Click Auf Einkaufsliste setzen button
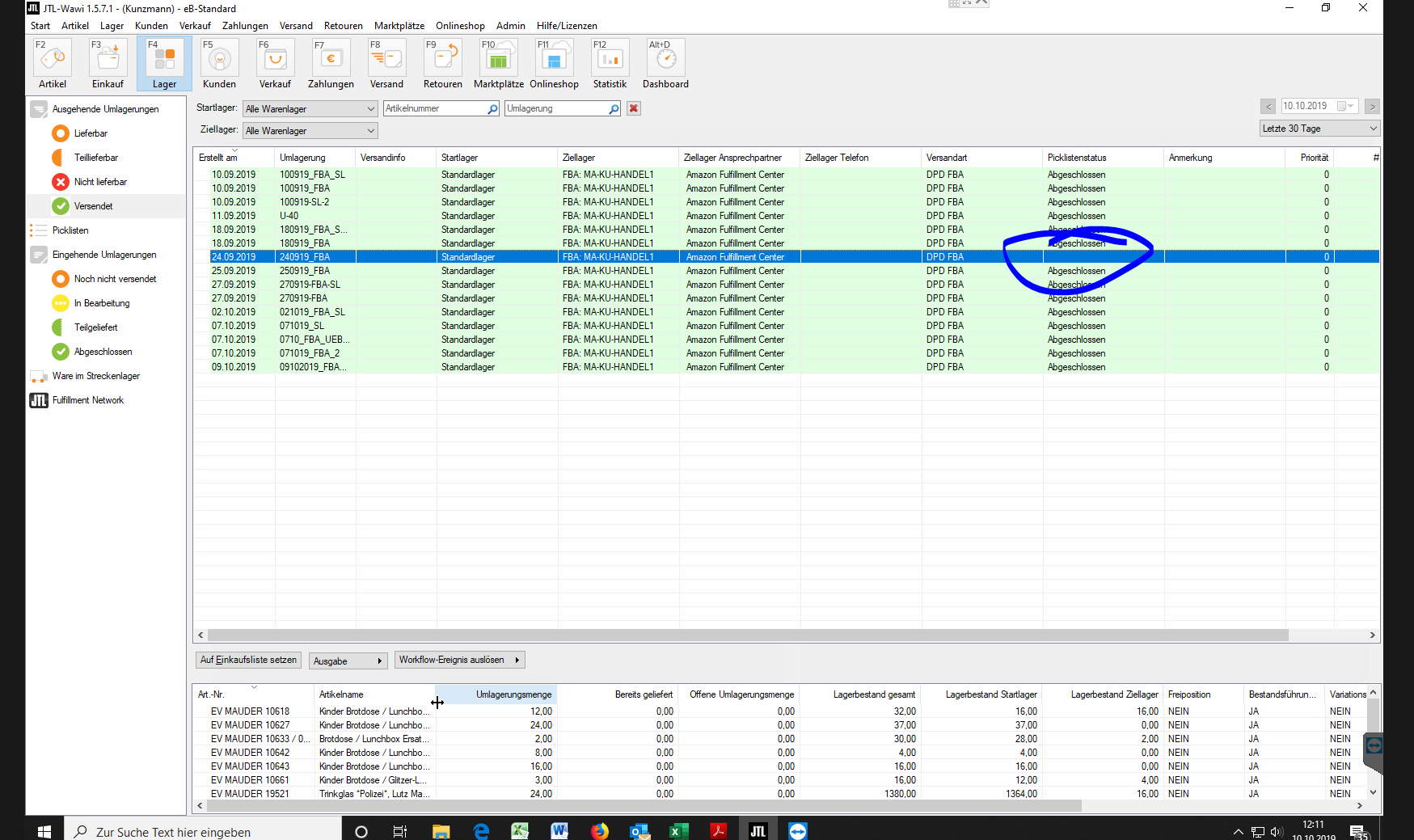The image size is (1414, 840). click(x=248, y=660)
